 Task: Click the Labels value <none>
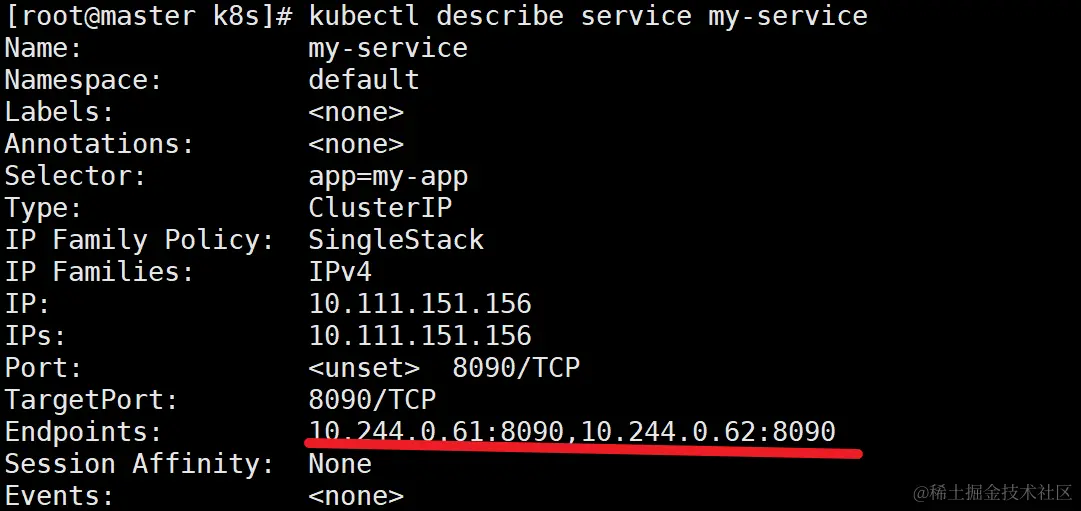click(x=356, y=112)
